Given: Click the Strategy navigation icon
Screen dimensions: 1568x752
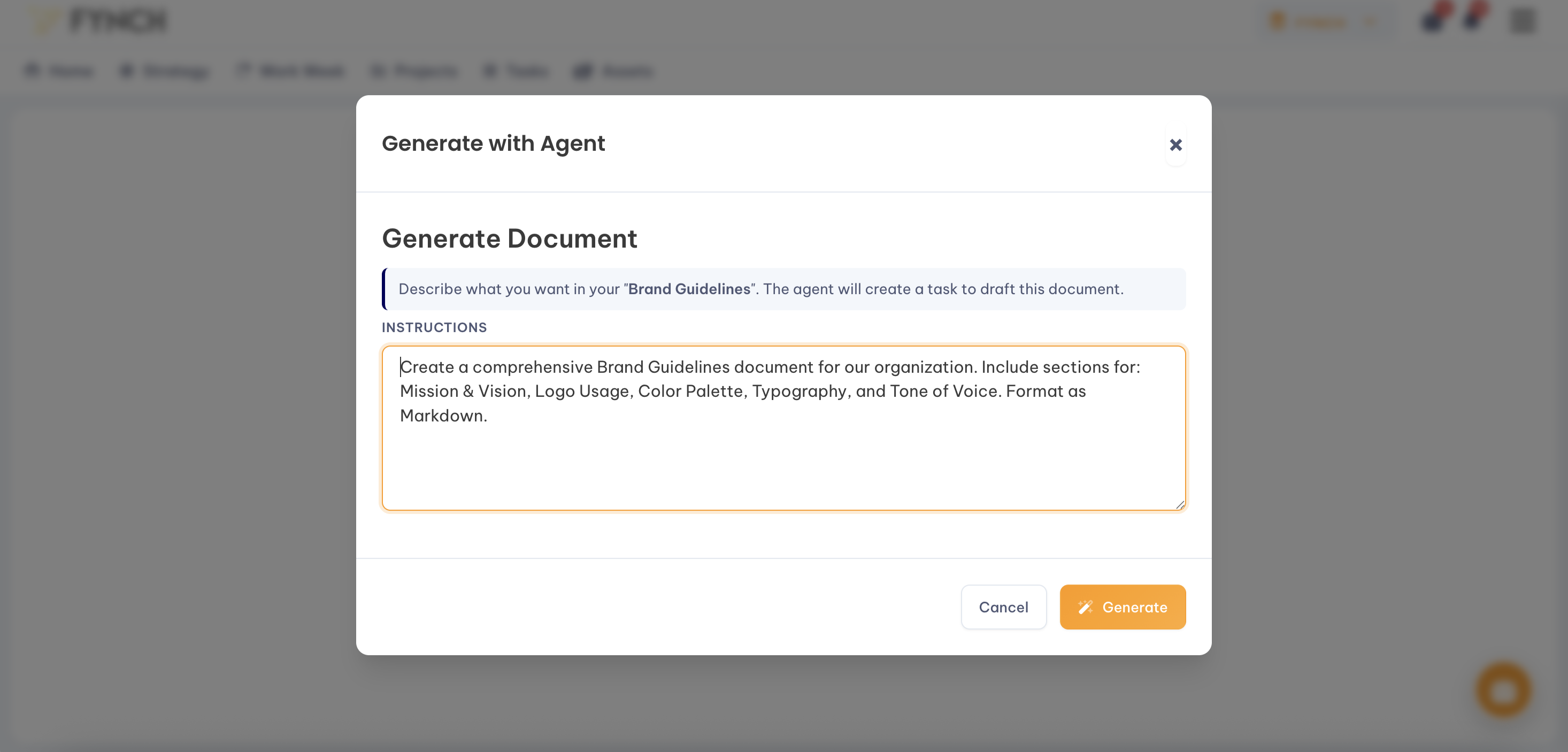Looking at the screenshot, I should click(x=126, y=71).
